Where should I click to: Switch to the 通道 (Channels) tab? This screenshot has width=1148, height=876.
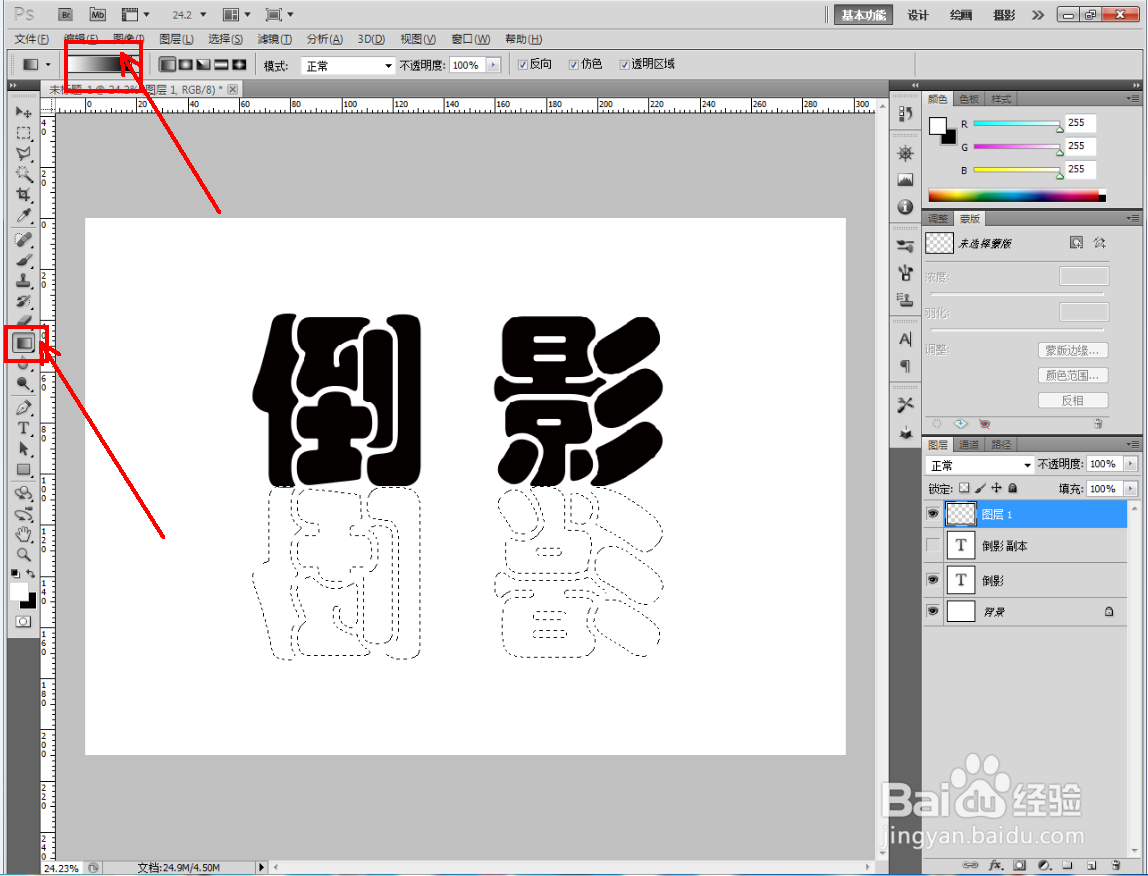click(x=968, y=444)
